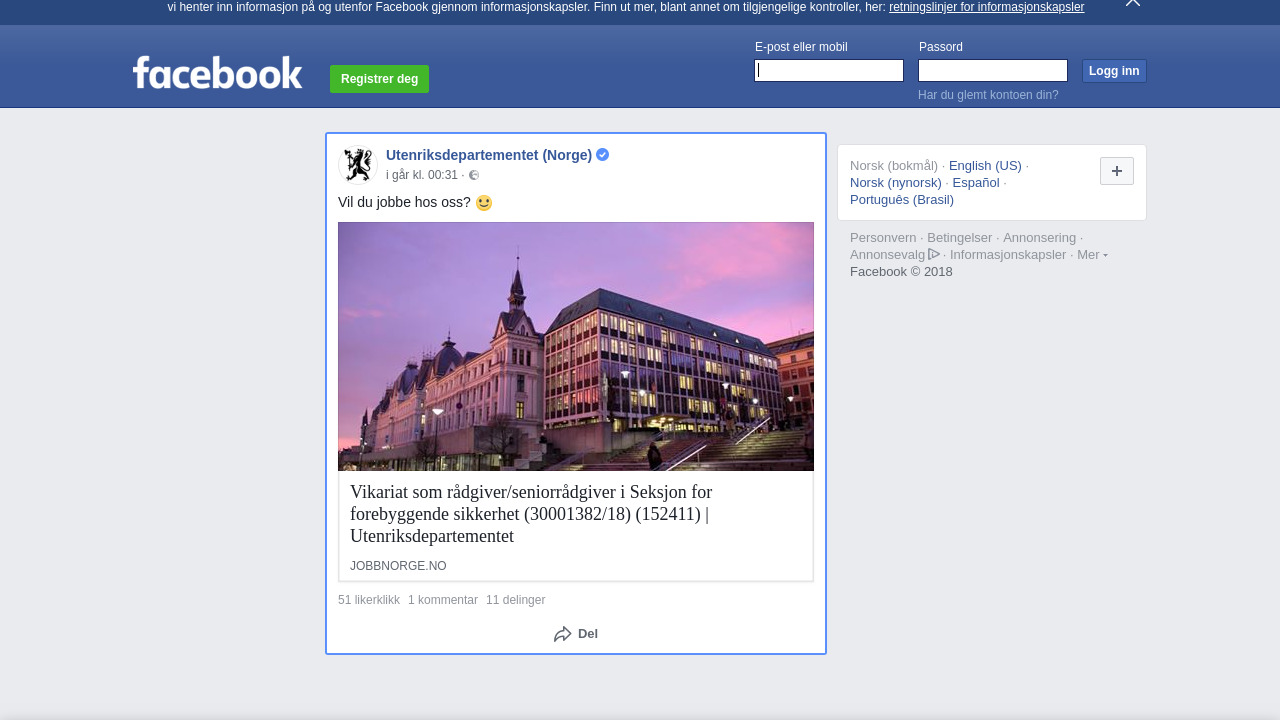Image resolution: width=1280 pixels, height=720 pixels.
Task: Open the Vikariat som rådgiver job headline
Action: click(531, 514)
